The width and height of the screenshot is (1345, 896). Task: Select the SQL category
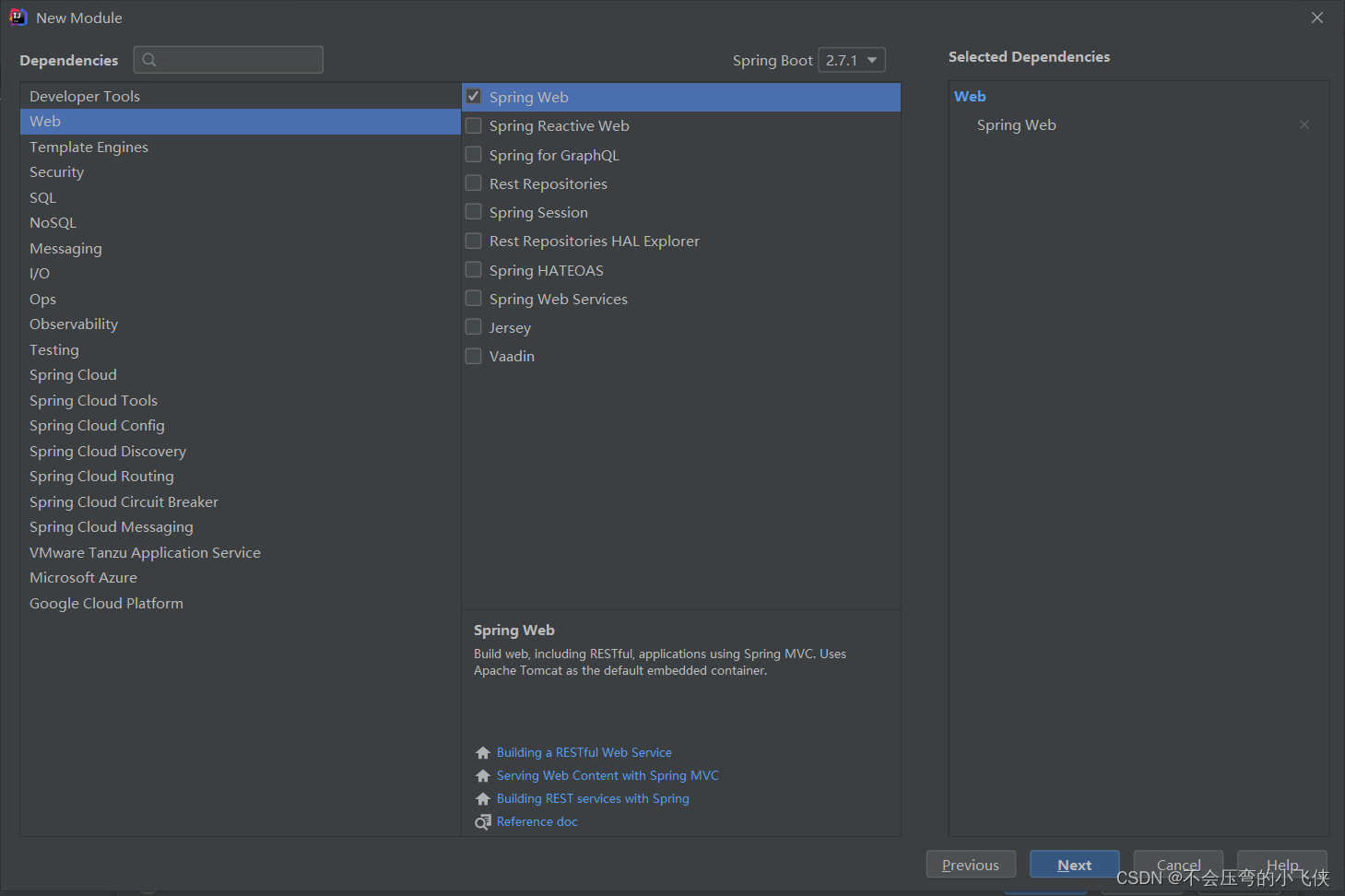(240, 197)
